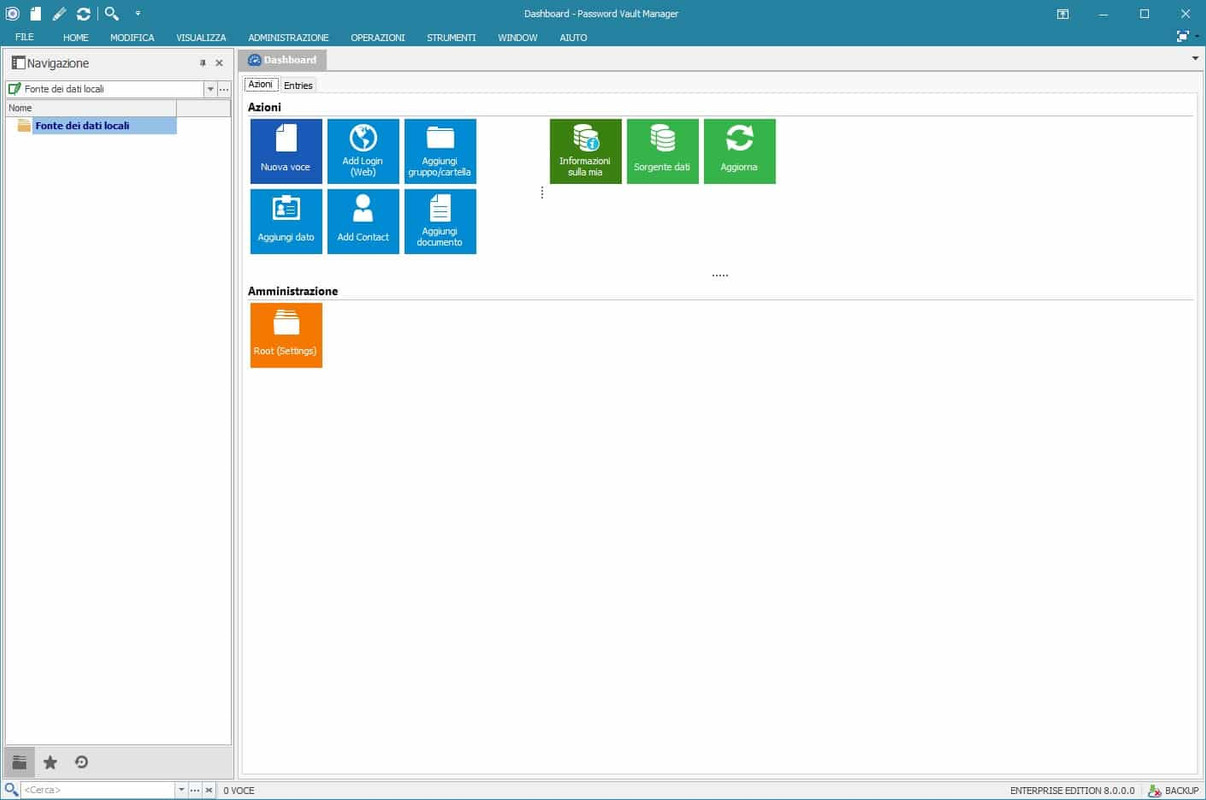
Task: Open the VISUALIZZA ribbon tab
Action: 201,38
